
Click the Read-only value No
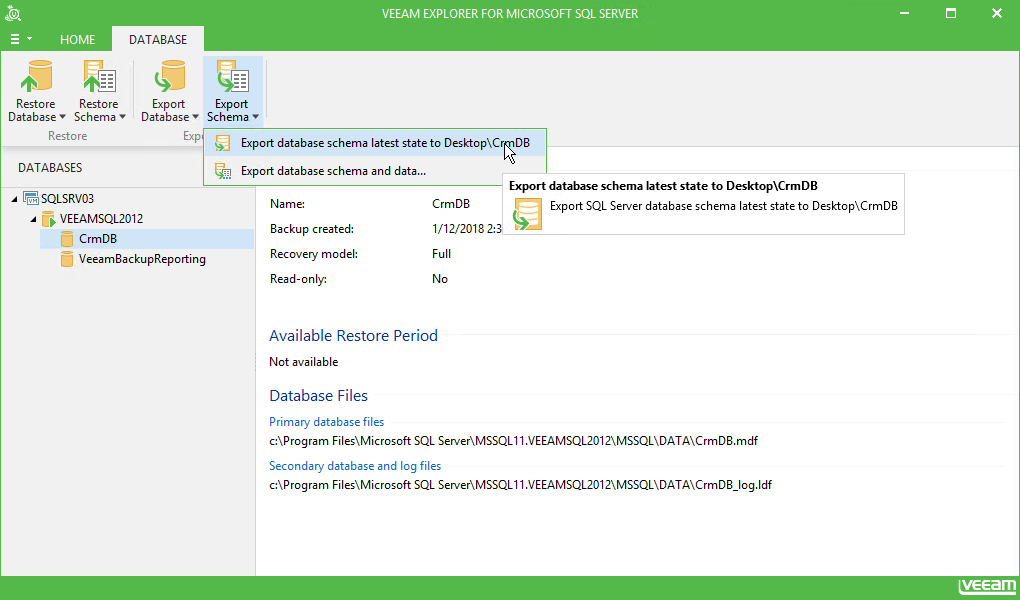(x=440, y=279)
